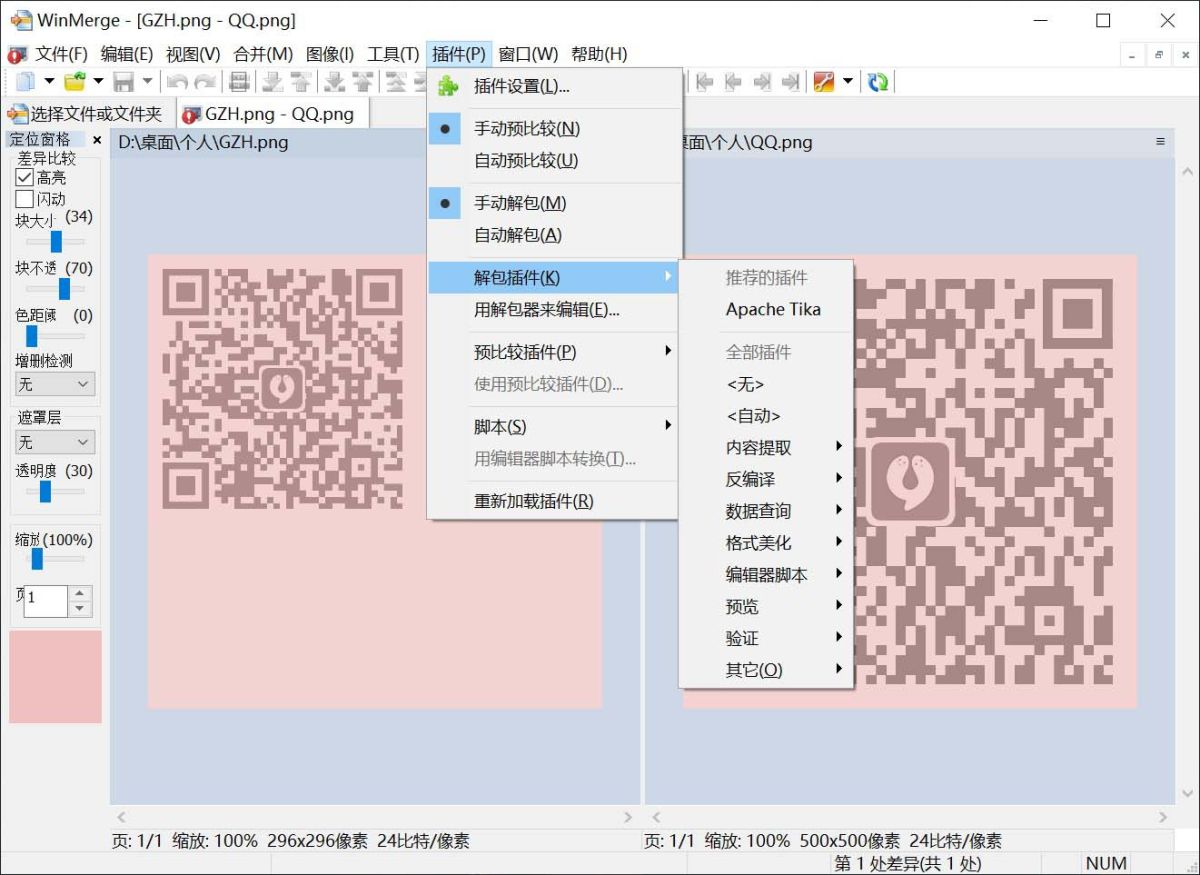Expand the 验证 submenu

click(x=766, y=639)
